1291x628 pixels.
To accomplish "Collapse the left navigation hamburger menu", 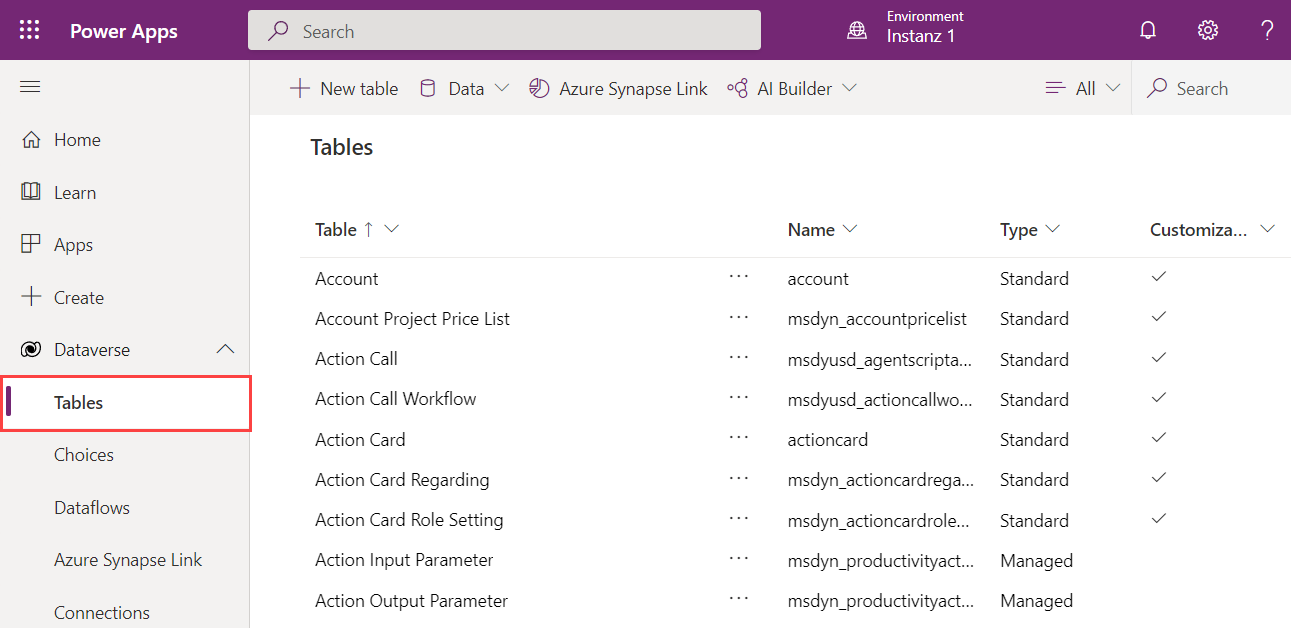I will (30, 87).
